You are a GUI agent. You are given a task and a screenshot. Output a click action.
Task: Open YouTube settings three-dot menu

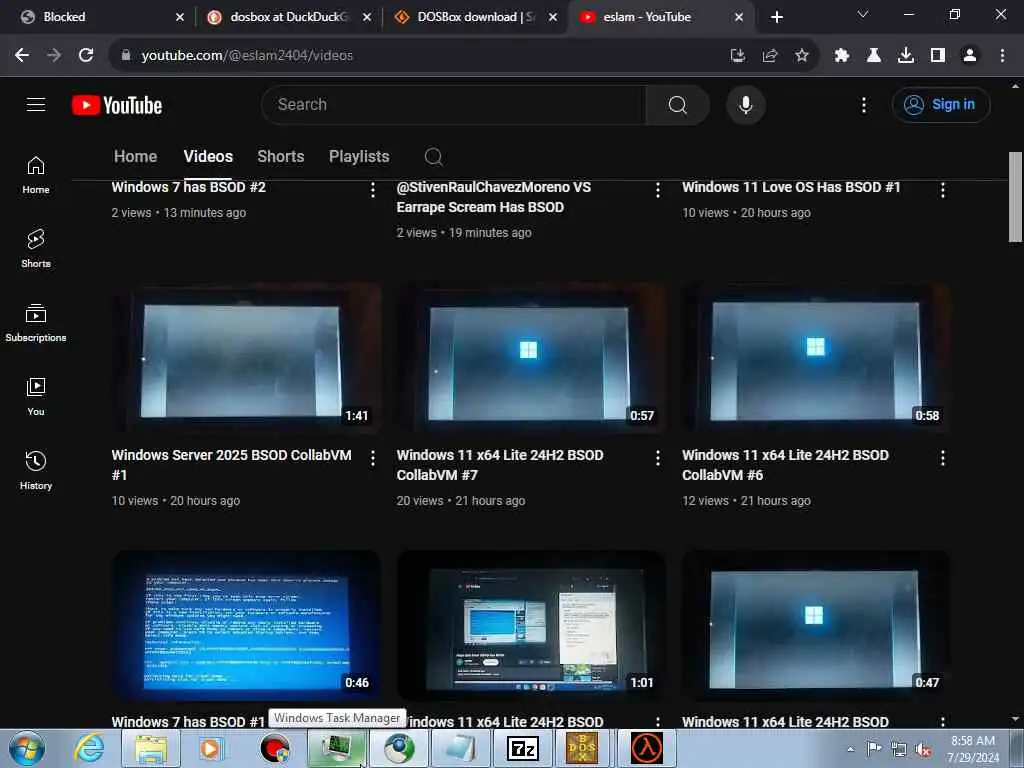click(x=864, y=104)
